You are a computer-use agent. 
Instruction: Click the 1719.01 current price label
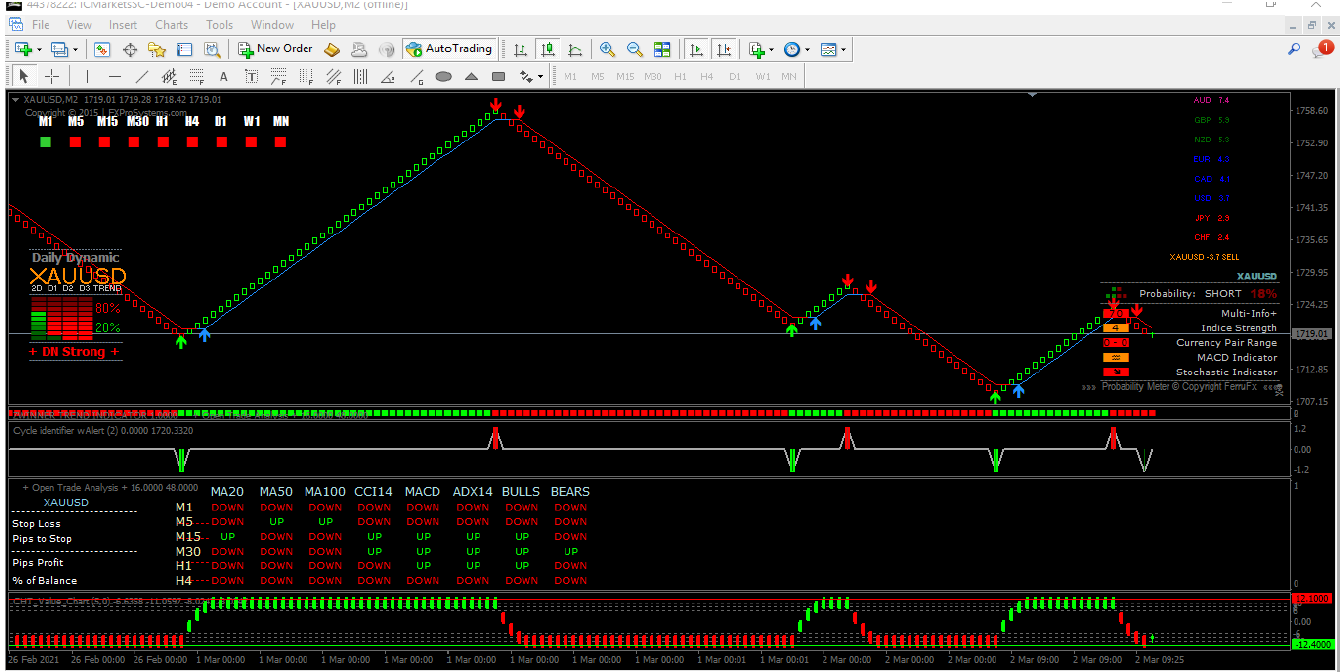point(1311,334)
